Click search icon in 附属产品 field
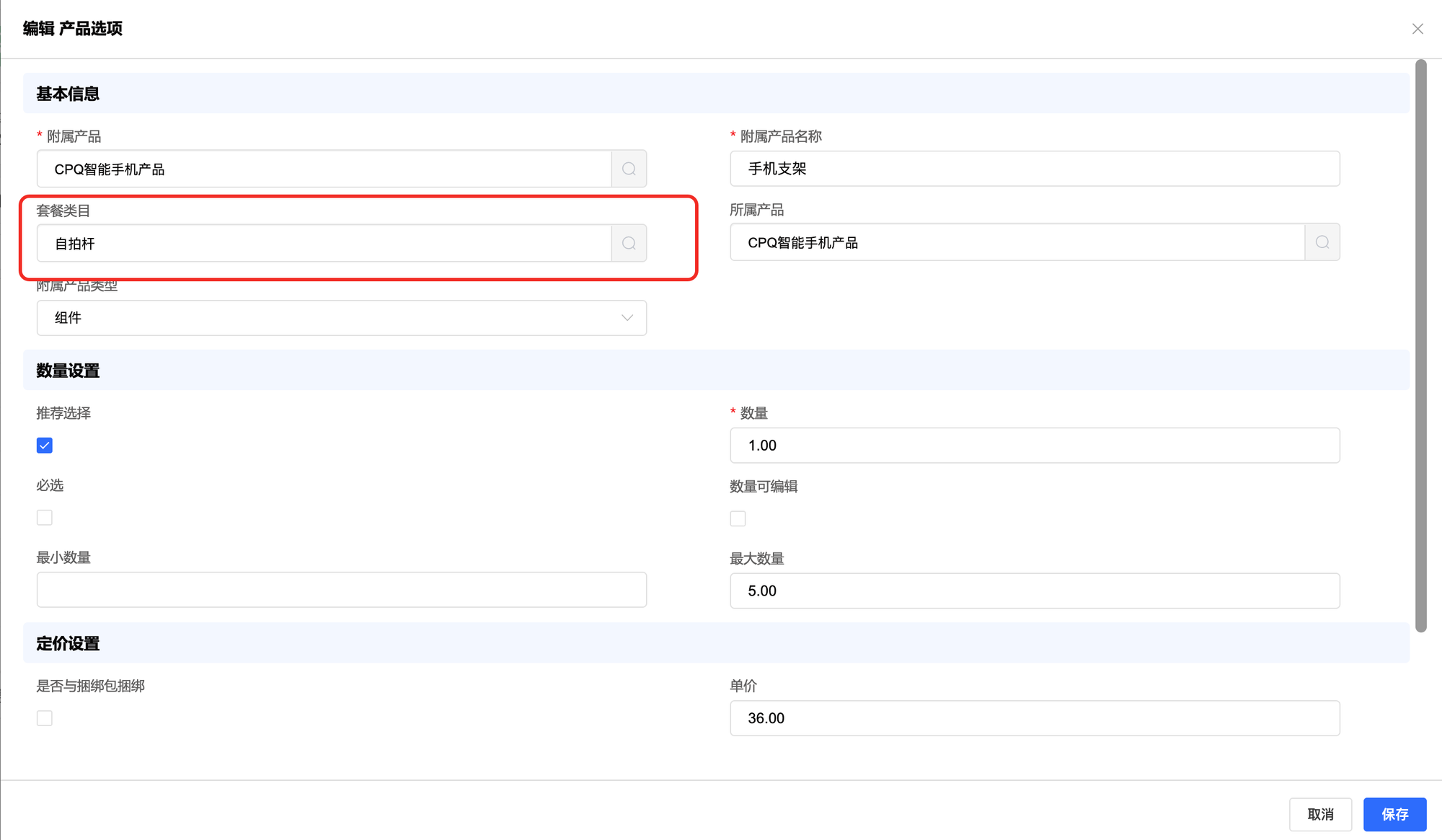 click(x=629, y=169)
